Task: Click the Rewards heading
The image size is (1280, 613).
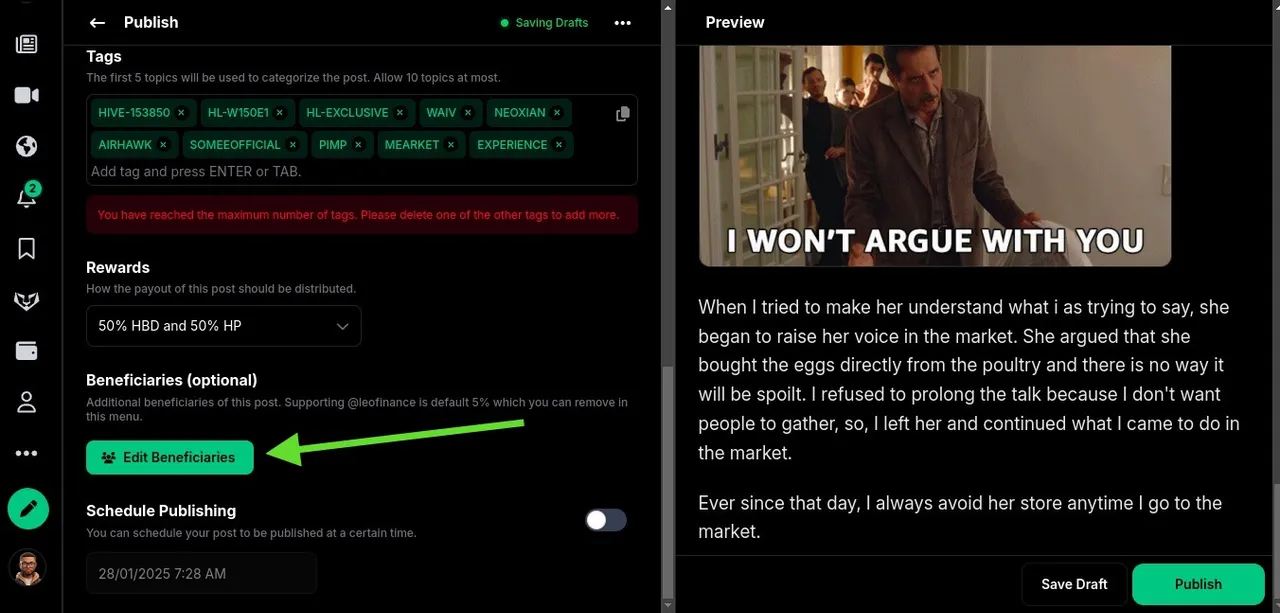Action: coord(118,267)
